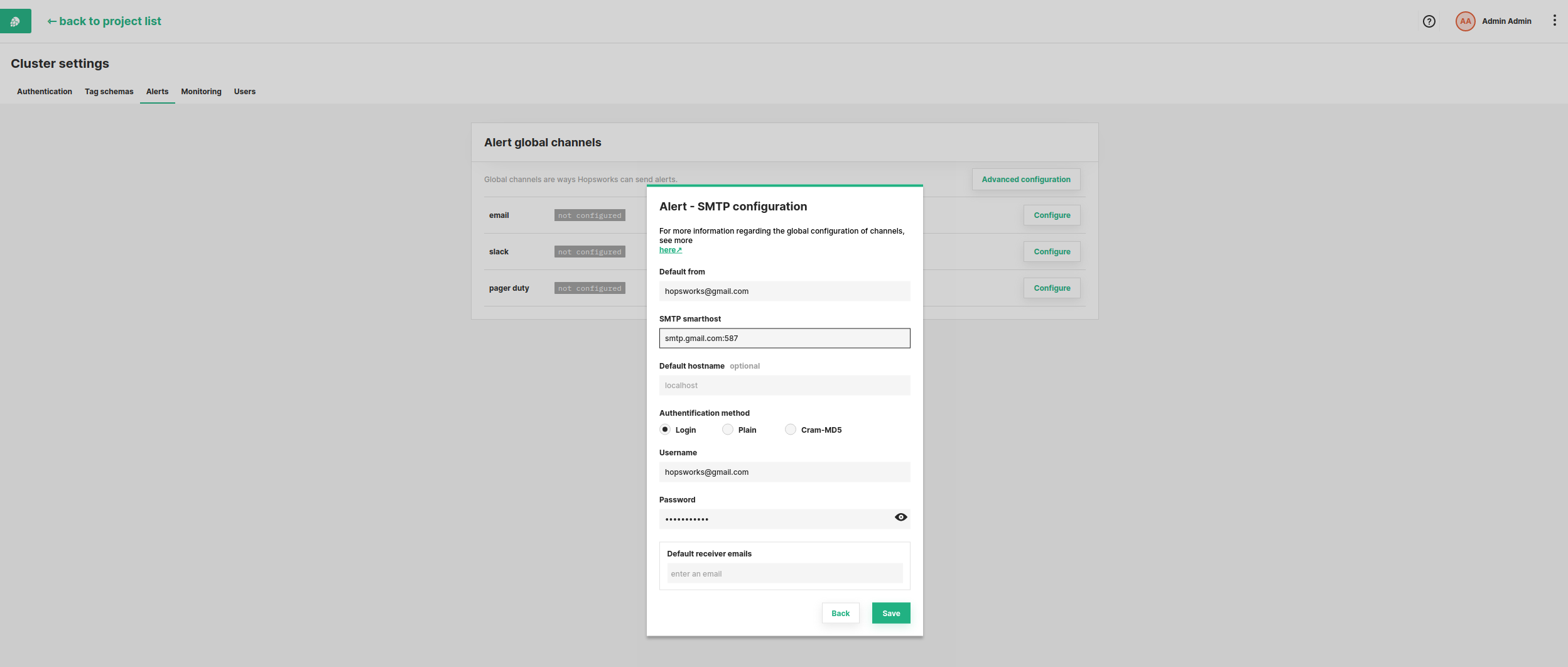The width and height of the screenshot is (1568, 667).
Task: Open the Authentication tab
Action: [44, 92]
